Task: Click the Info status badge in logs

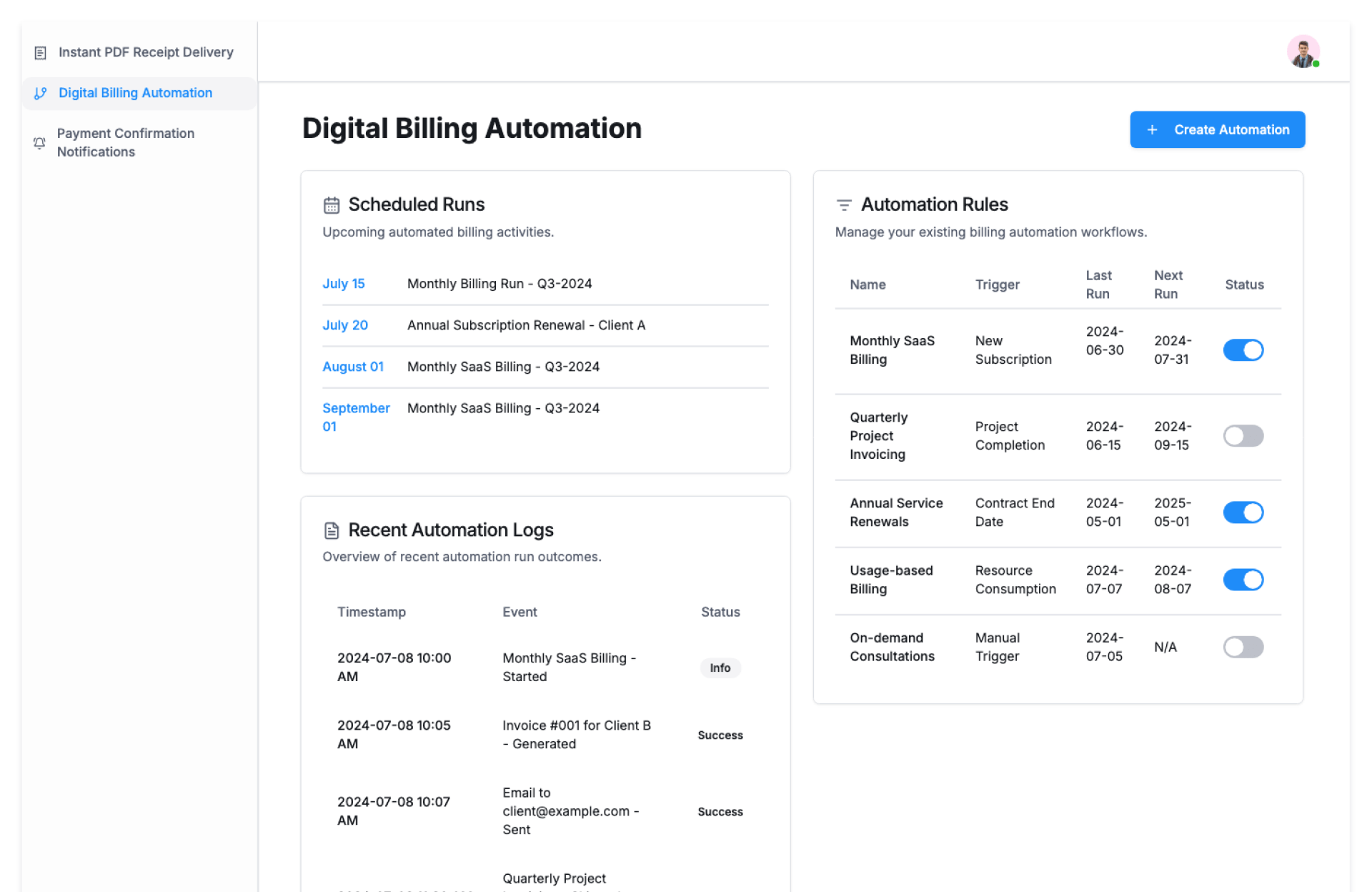Action: pyautogui.click(x=720, y=668)
